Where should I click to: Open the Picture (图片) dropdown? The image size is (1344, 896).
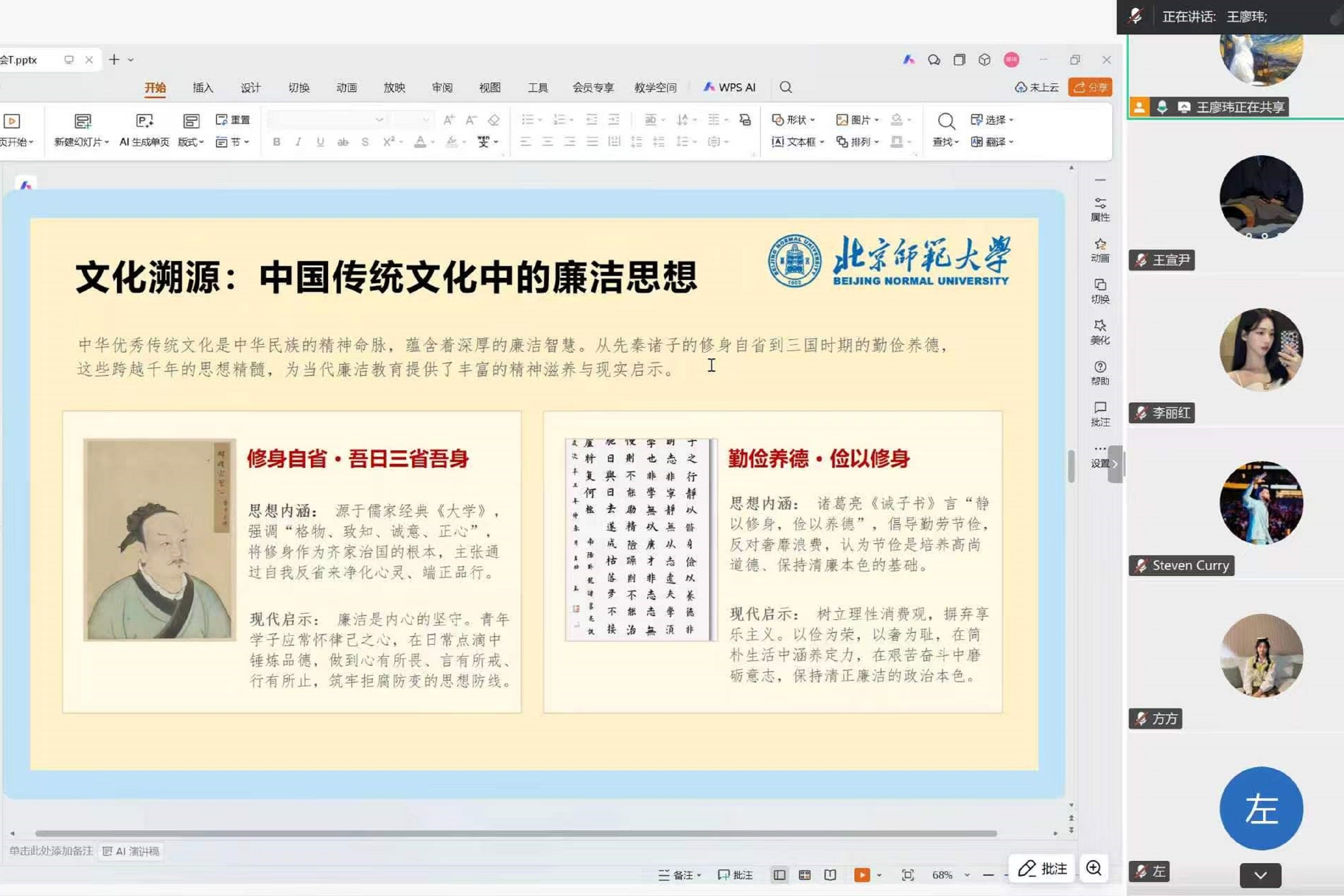[x=857, y=119]
